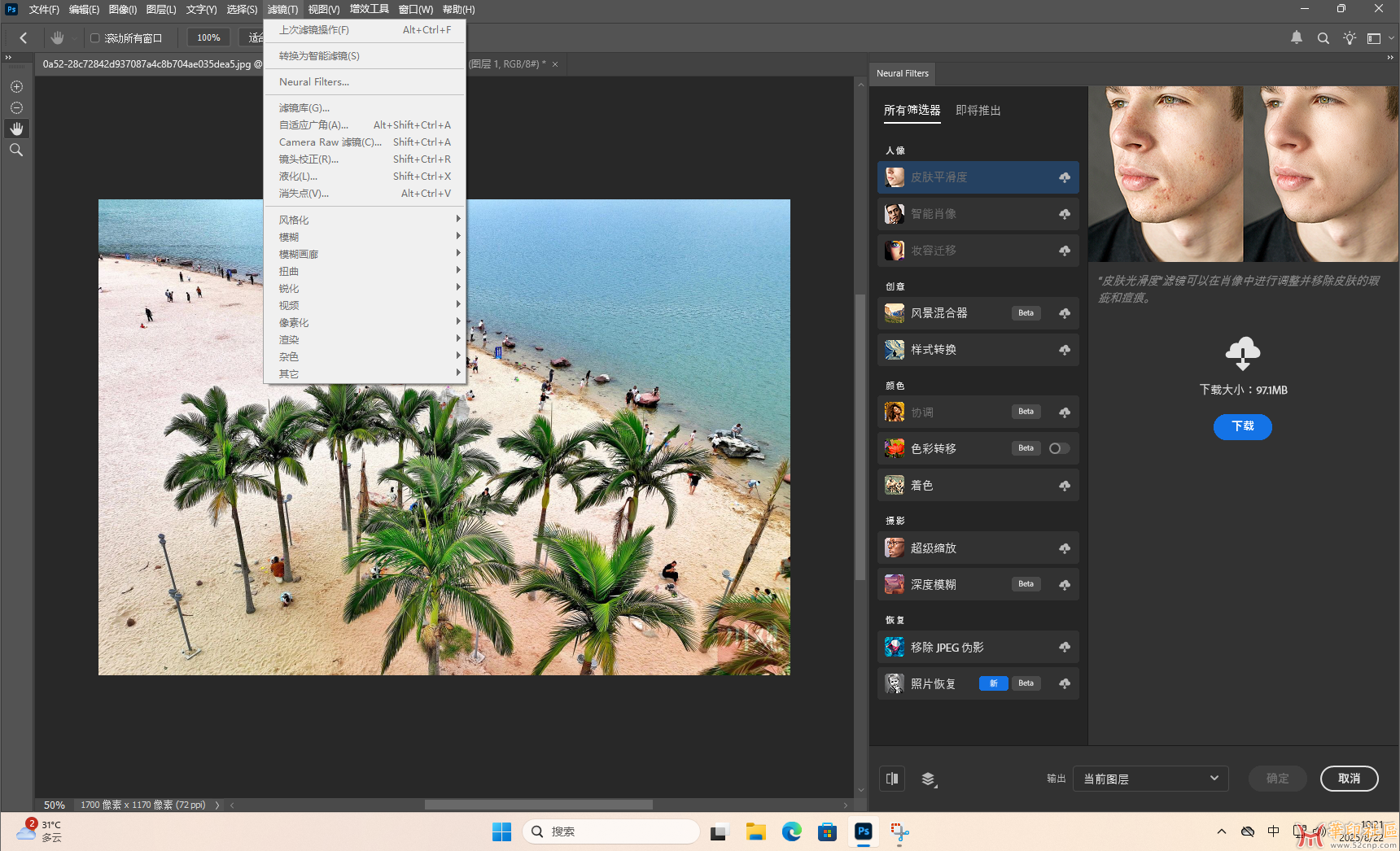Download the Colorize filter cloud icon
Viewport: 1400px width, 851px height.
click(1065, 486)
